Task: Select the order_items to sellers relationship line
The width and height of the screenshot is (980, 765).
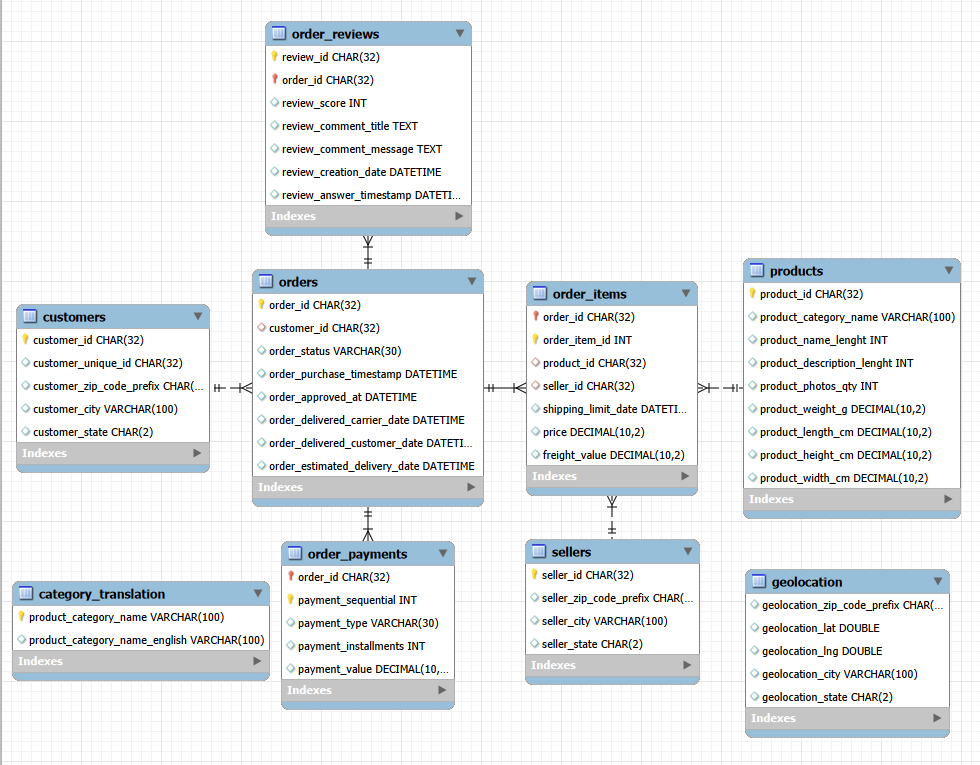Action: [612, 518]
